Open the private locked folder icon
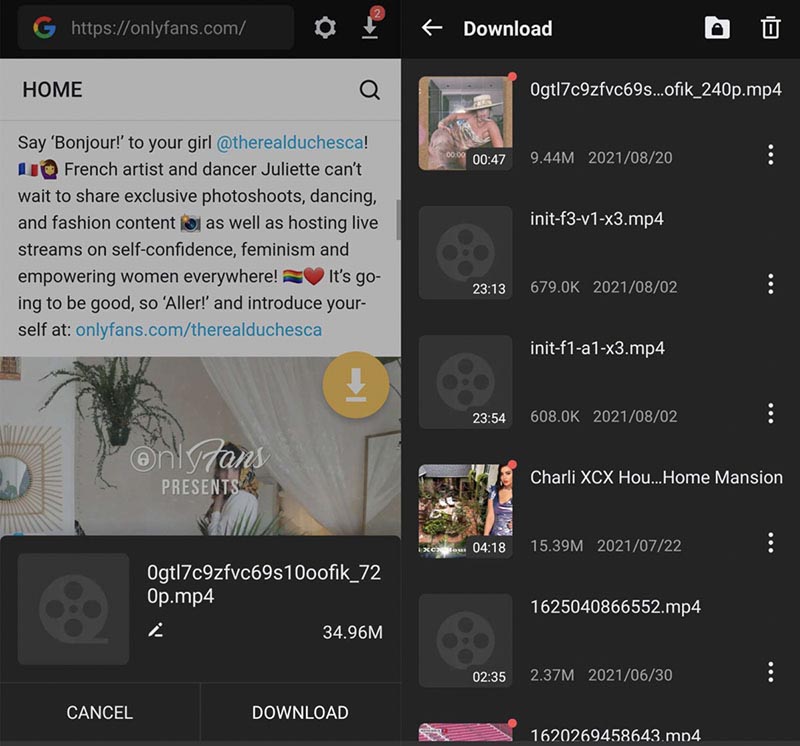Screen dimensions: 800x746 click(x=717, y=28)
